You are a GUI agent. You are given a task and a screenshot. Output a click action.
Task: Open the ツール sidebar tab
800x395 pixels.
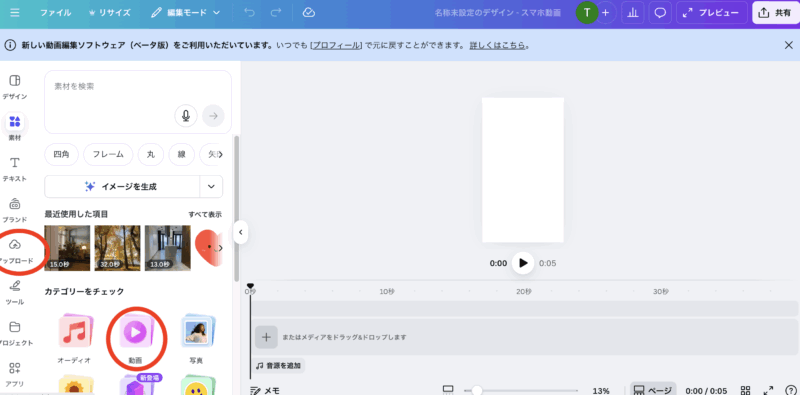[15, 292]
